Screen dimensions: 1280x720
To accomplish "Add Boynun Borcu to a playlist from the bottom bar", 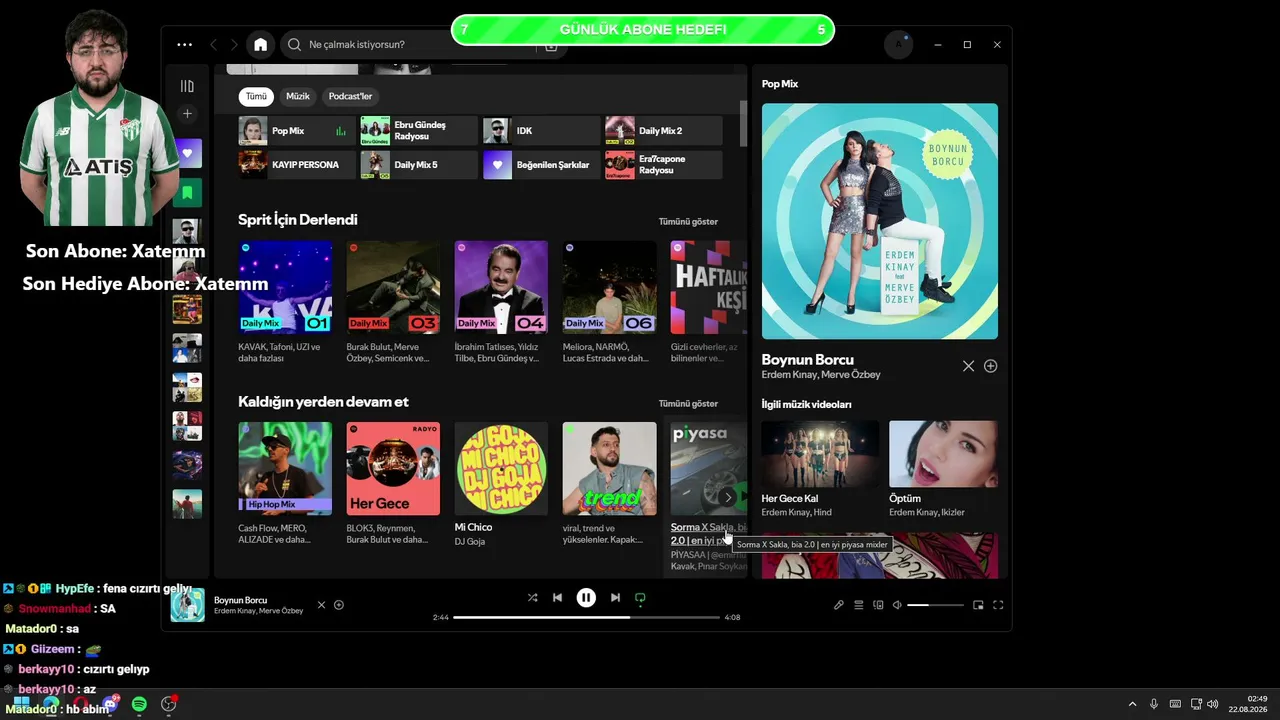I will click(339, 605).
